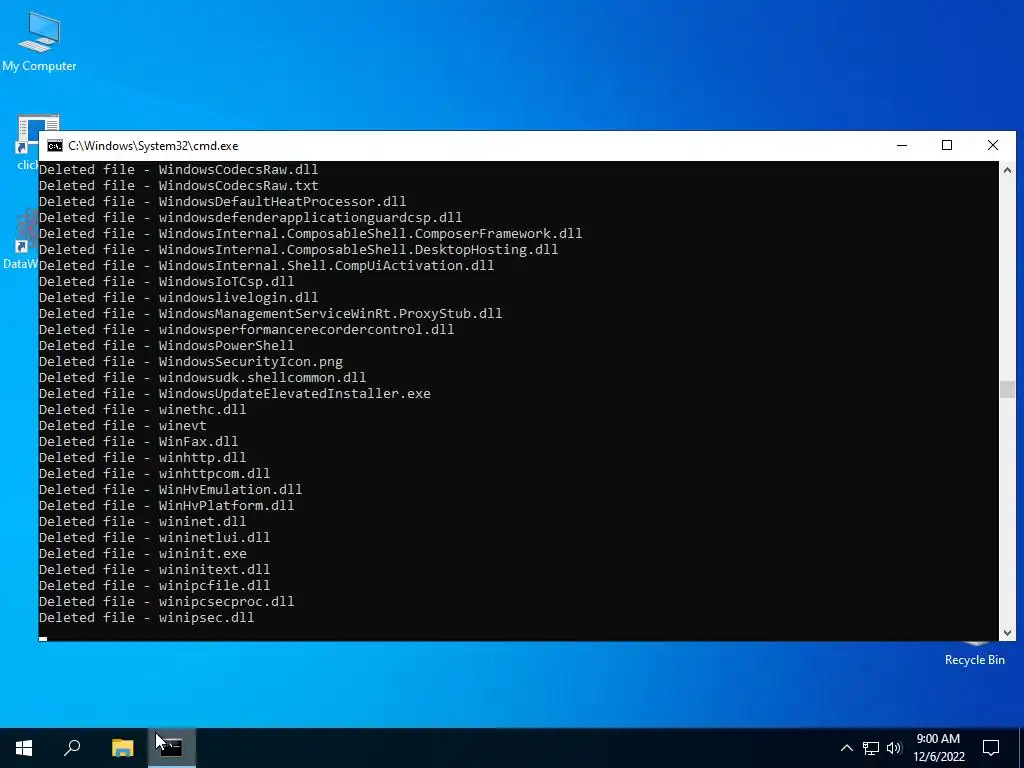Click the line winipsec.dll
The height and width of the screenshot is (768, 1024).
[x=146, y=617]
